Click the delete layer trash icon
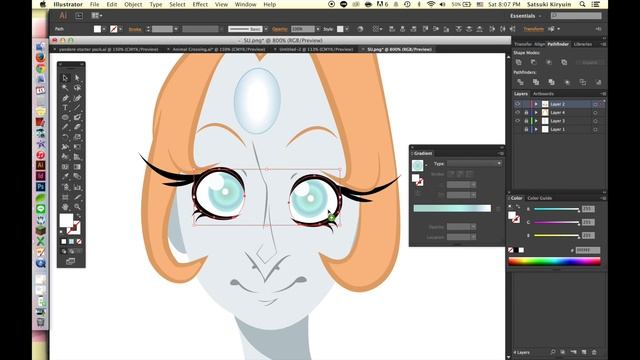The height and width of the screenshot is (360, 640). [x=594, y=352]
